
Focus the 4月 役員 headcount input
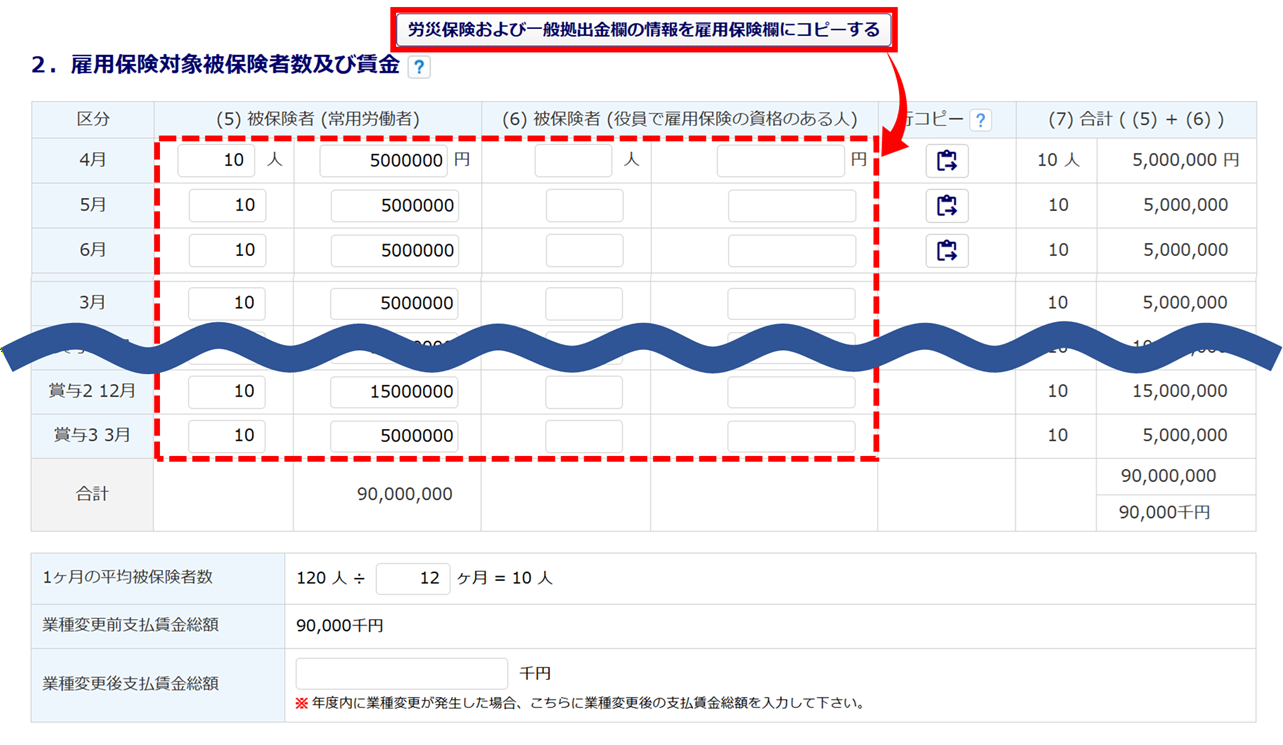tap(573, 161)
